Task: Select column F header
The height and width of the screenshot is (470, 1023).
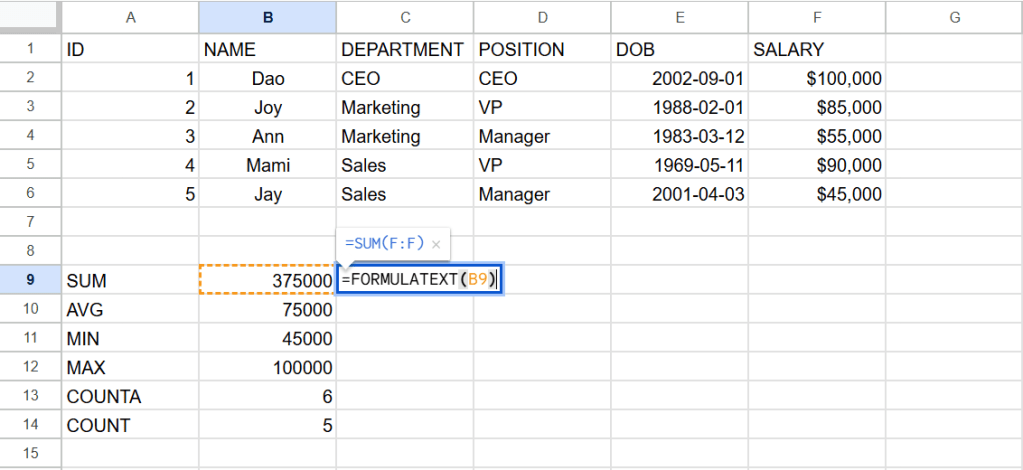Action: point(817,16)
